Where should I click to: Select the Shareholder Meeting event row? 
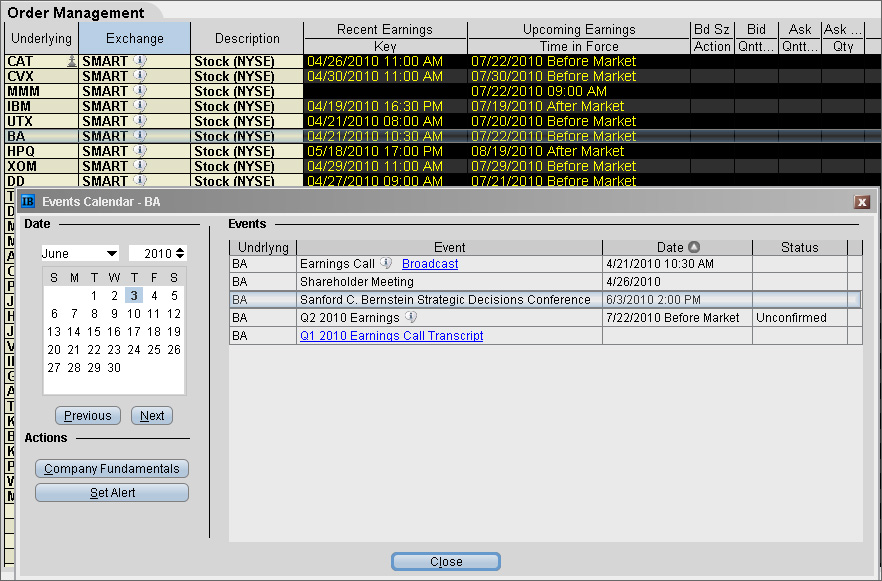[x=546, y=282]
